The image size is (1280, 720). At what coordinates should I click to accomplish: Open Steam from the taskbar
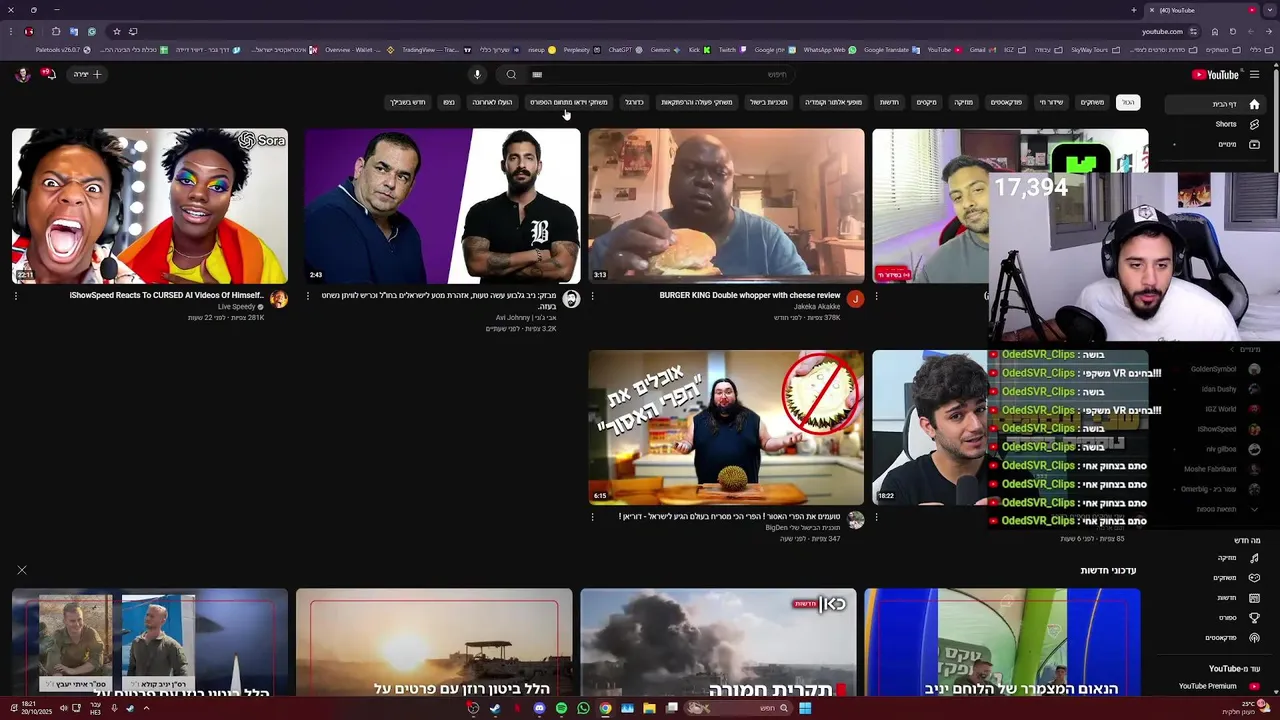(x=495, y=708)
